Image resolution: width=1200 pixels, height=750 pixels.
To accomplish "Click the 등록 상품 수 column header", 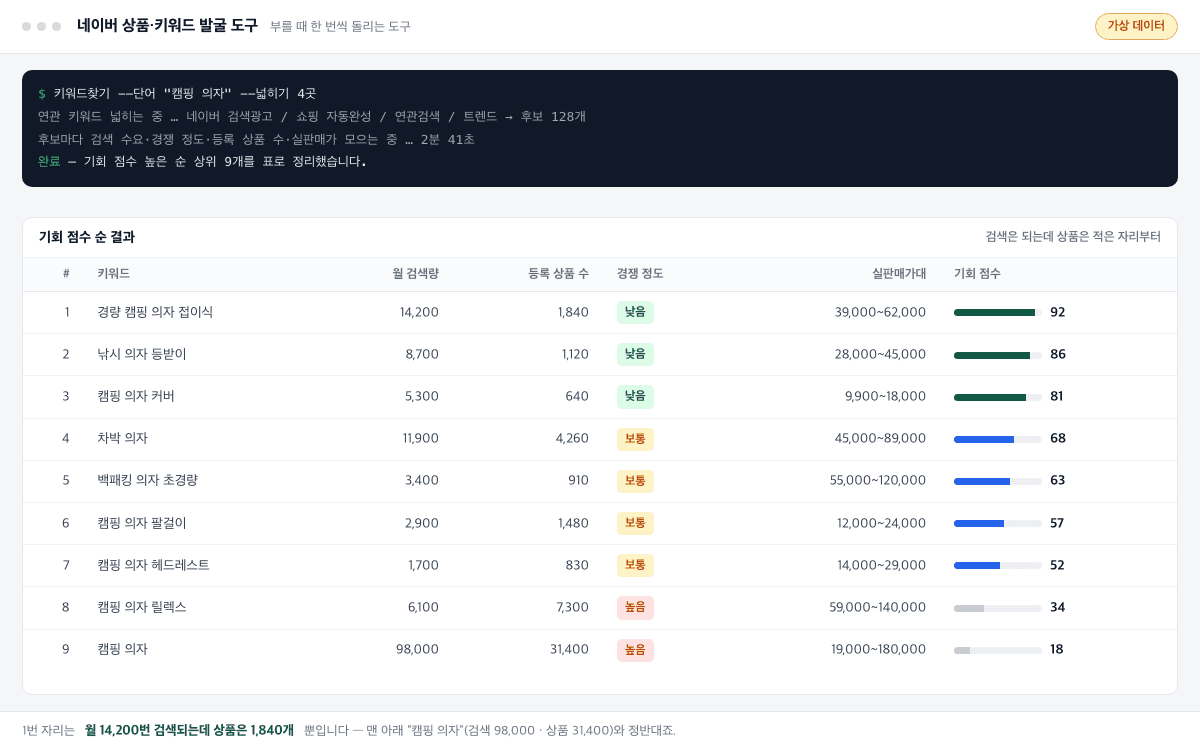I will [x=558, y=274].
